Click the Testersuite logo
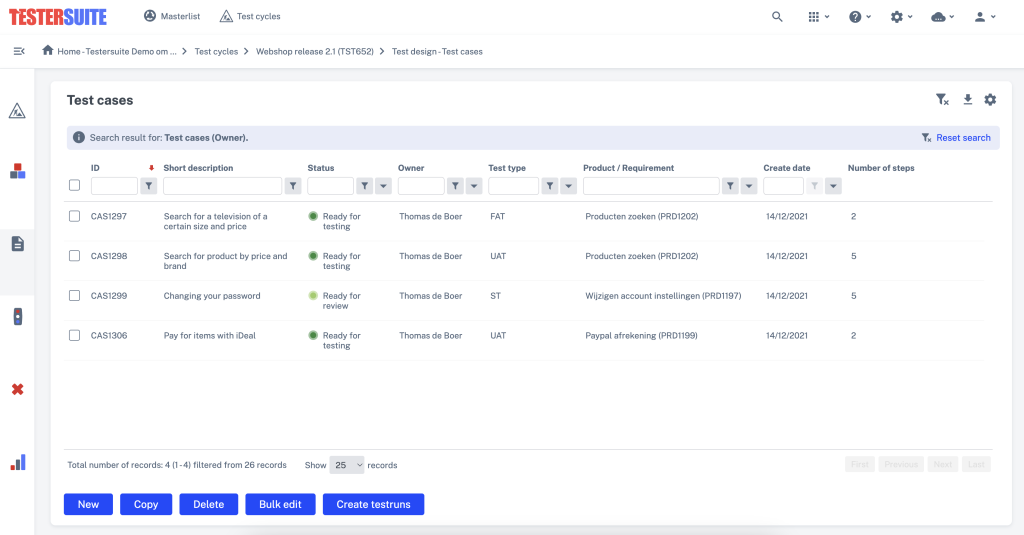 [x=57, y=17]
